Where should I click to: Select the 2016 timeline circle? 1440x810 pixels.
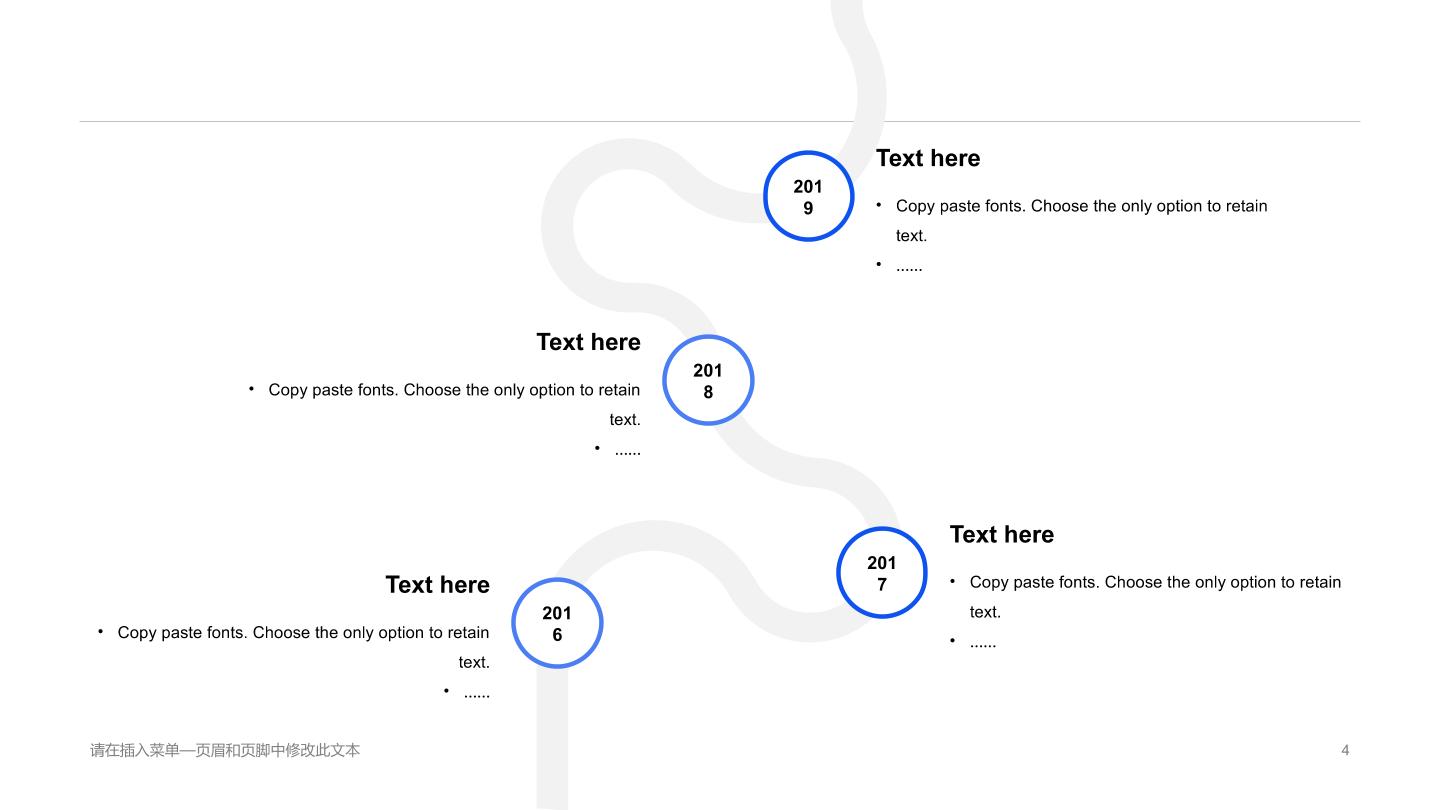(557, 623)
